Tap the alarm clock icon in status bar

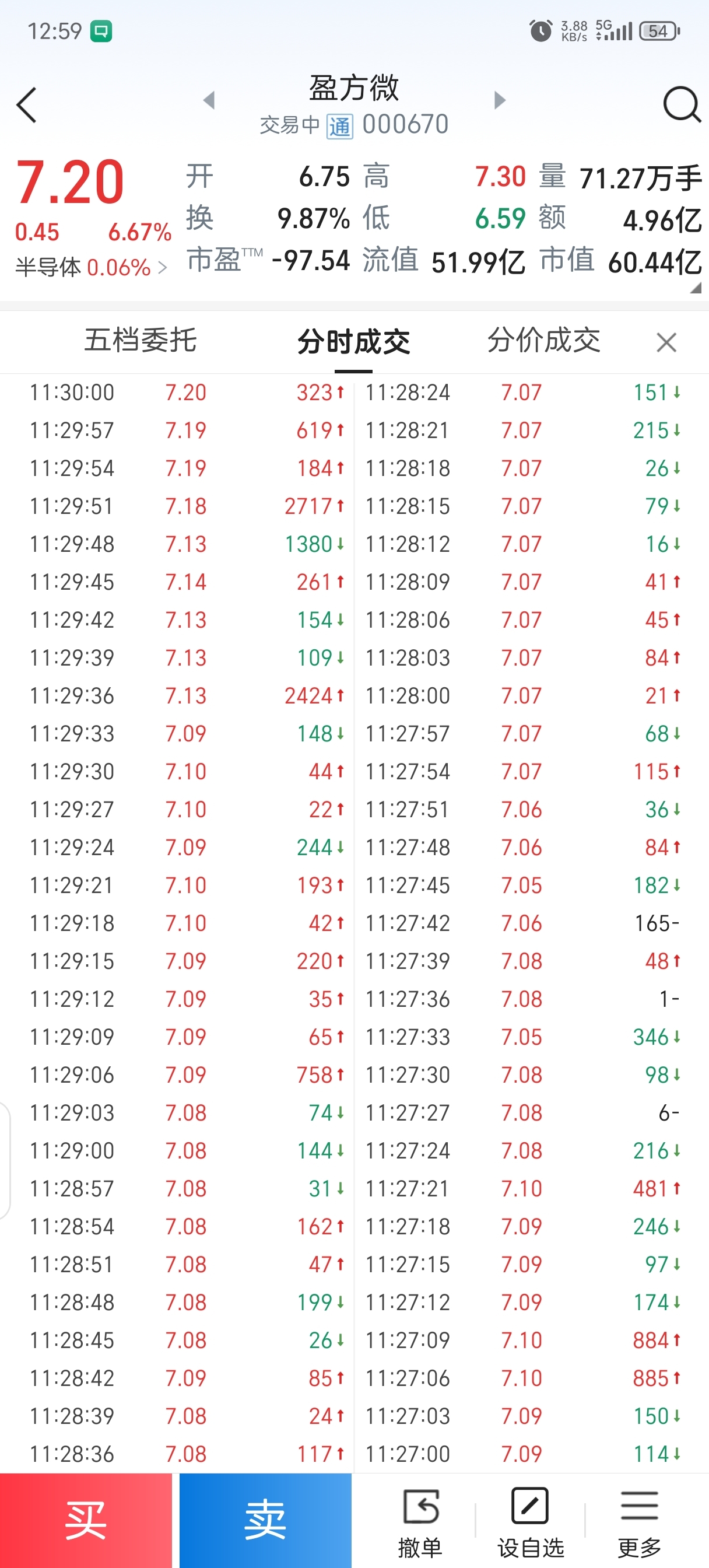pos(540,30)
